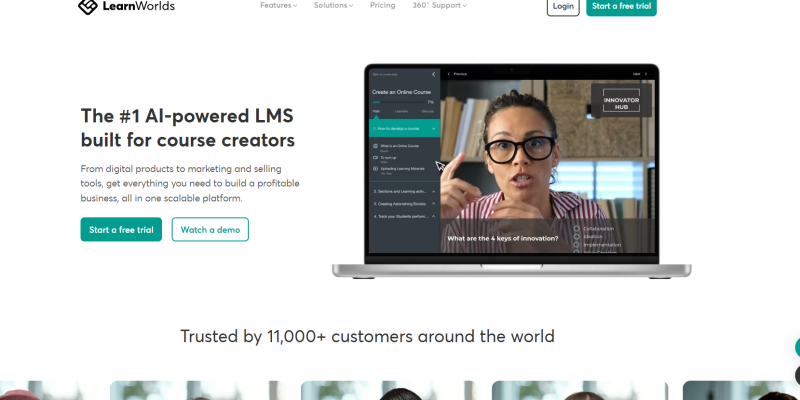Select the Implementation radio option
The height and width of the screenshot is (400, 800).
point(577,244)
